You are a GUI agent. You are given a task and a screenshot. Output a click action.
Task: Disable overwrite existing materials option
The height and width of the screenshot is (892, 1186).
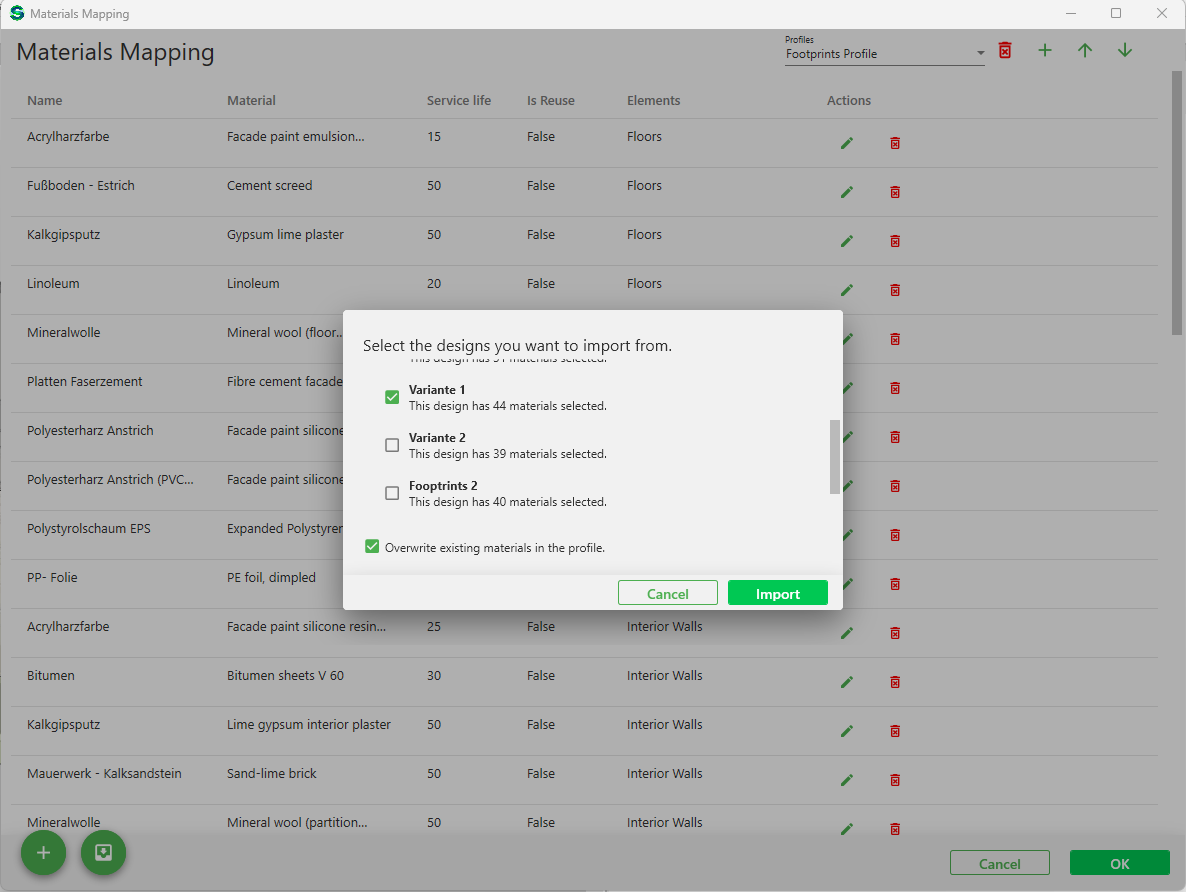372,547
